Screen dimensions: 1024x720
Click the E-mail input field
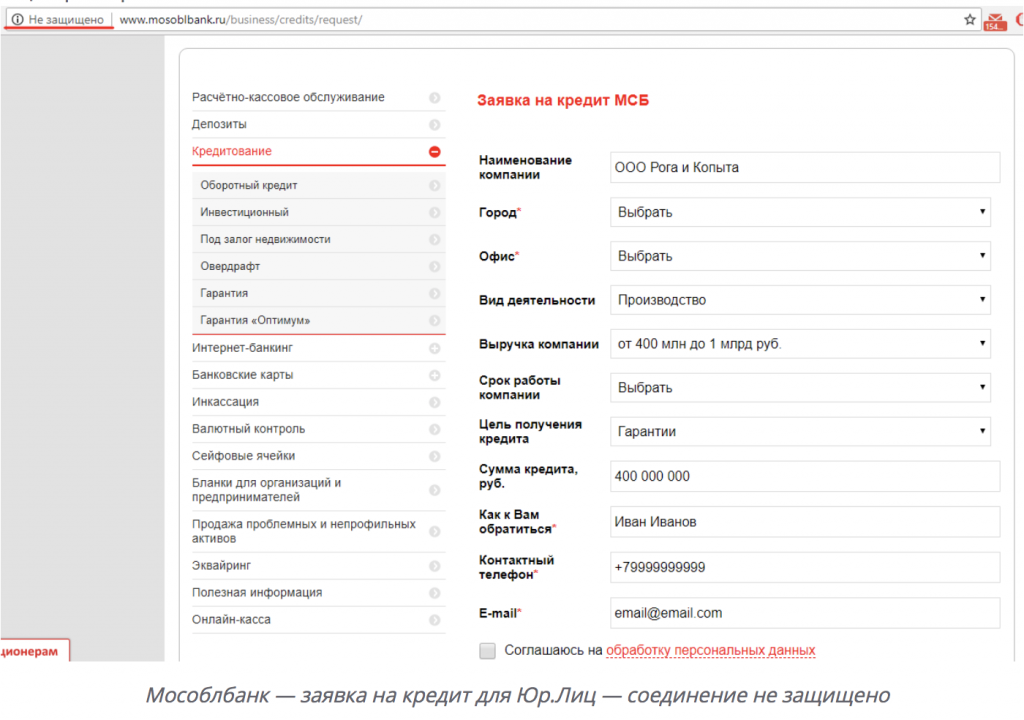click(x=805, y=613)
